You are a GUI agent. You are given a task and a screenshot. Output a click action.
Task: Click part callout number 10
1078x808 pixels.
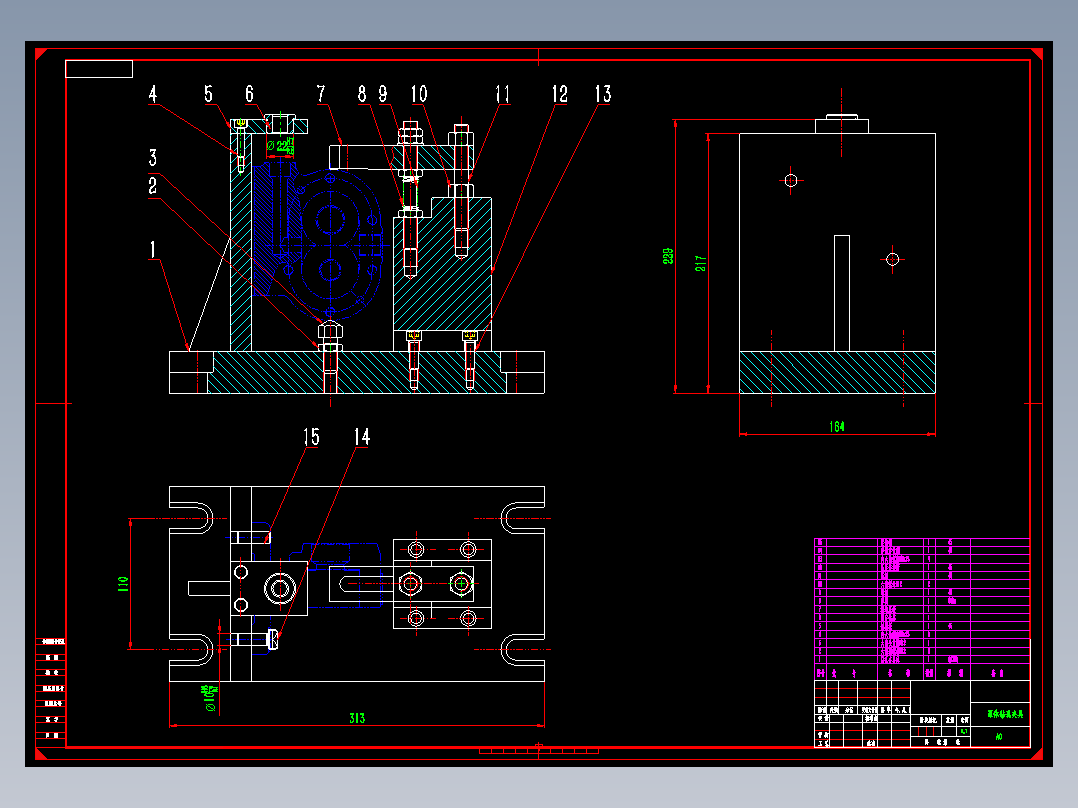419,94
